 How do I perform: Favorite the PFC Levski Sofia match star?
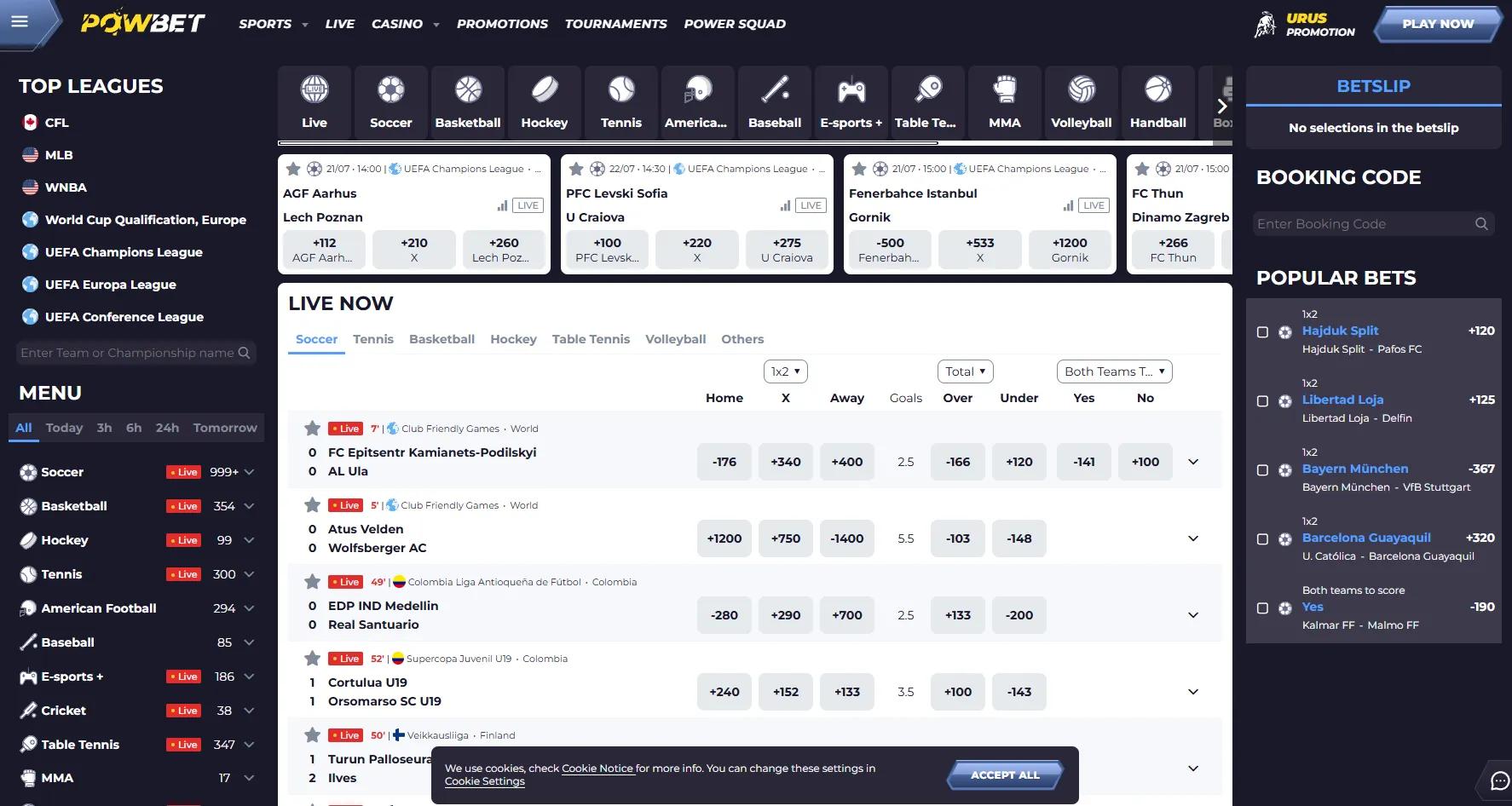pyautogui.click(x=576, y=169)
